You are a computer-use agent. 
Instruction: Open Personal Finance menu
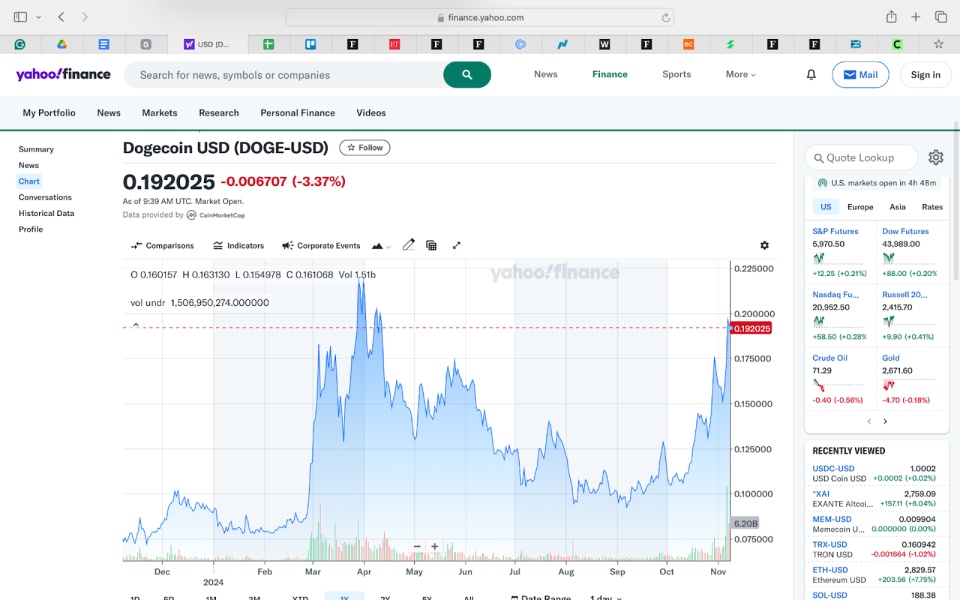pos(298,113)
